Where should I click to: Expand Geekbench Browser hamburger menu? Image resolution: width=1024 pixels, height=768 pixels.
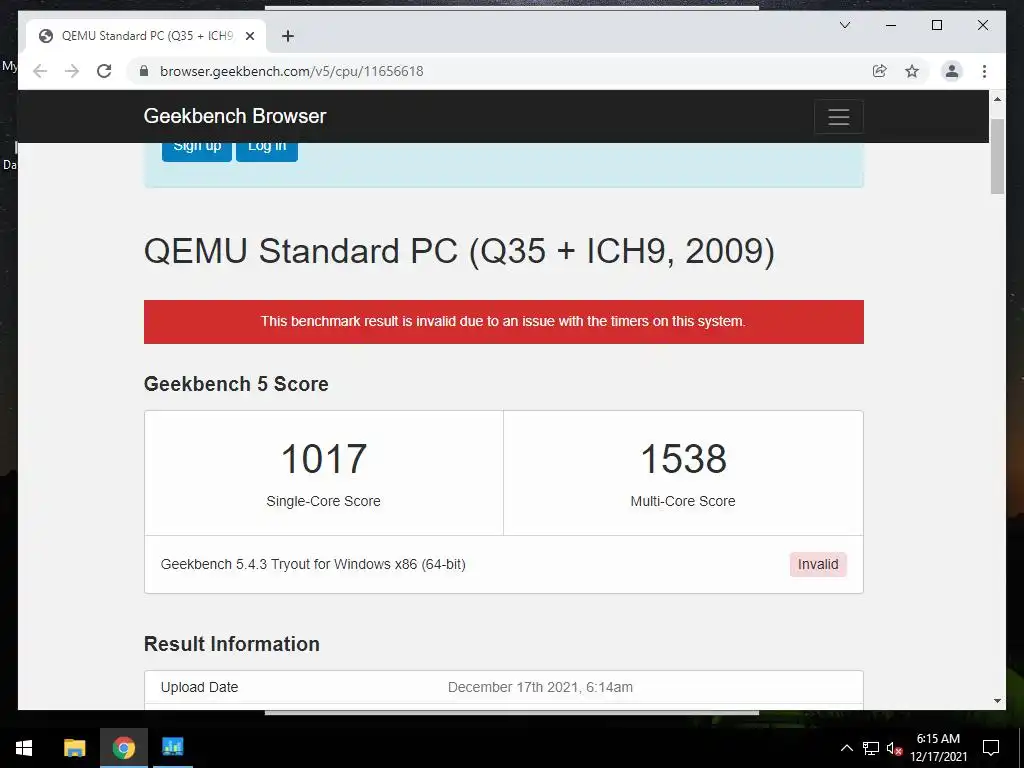pyautogui.click(x=839, y=117)
